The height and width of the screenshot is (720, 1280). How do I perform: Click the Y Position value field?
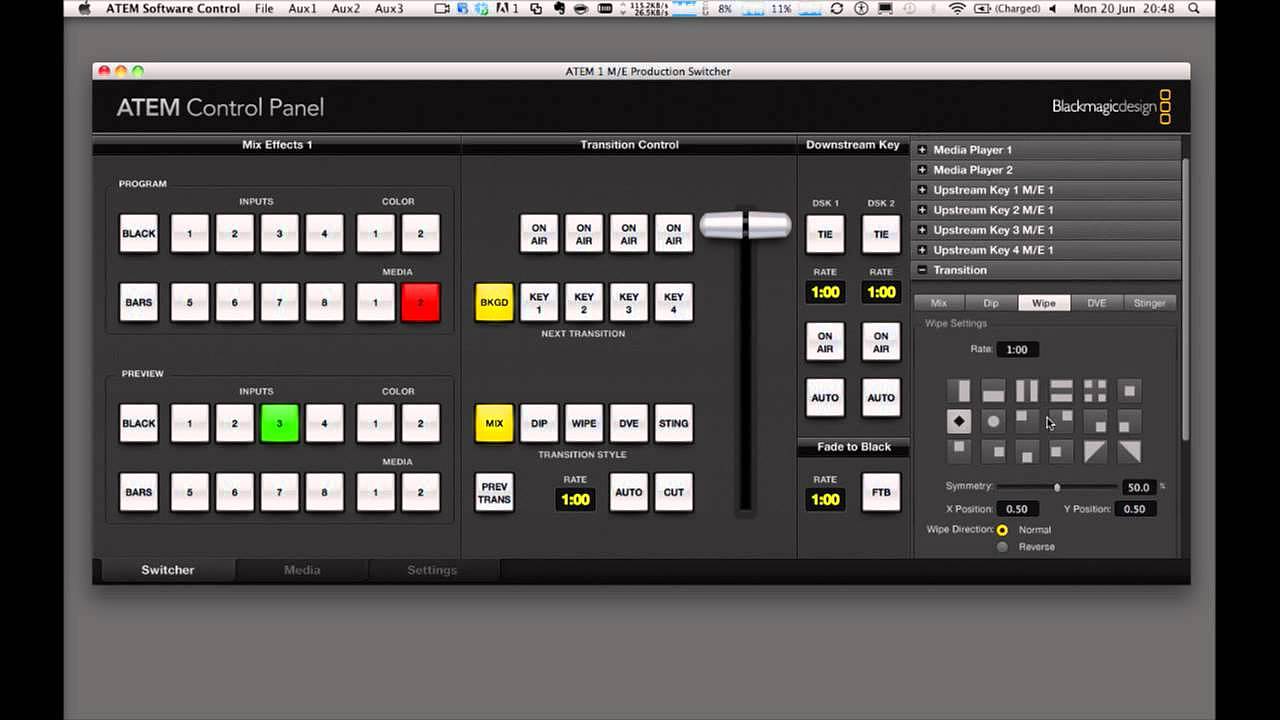1134,509
